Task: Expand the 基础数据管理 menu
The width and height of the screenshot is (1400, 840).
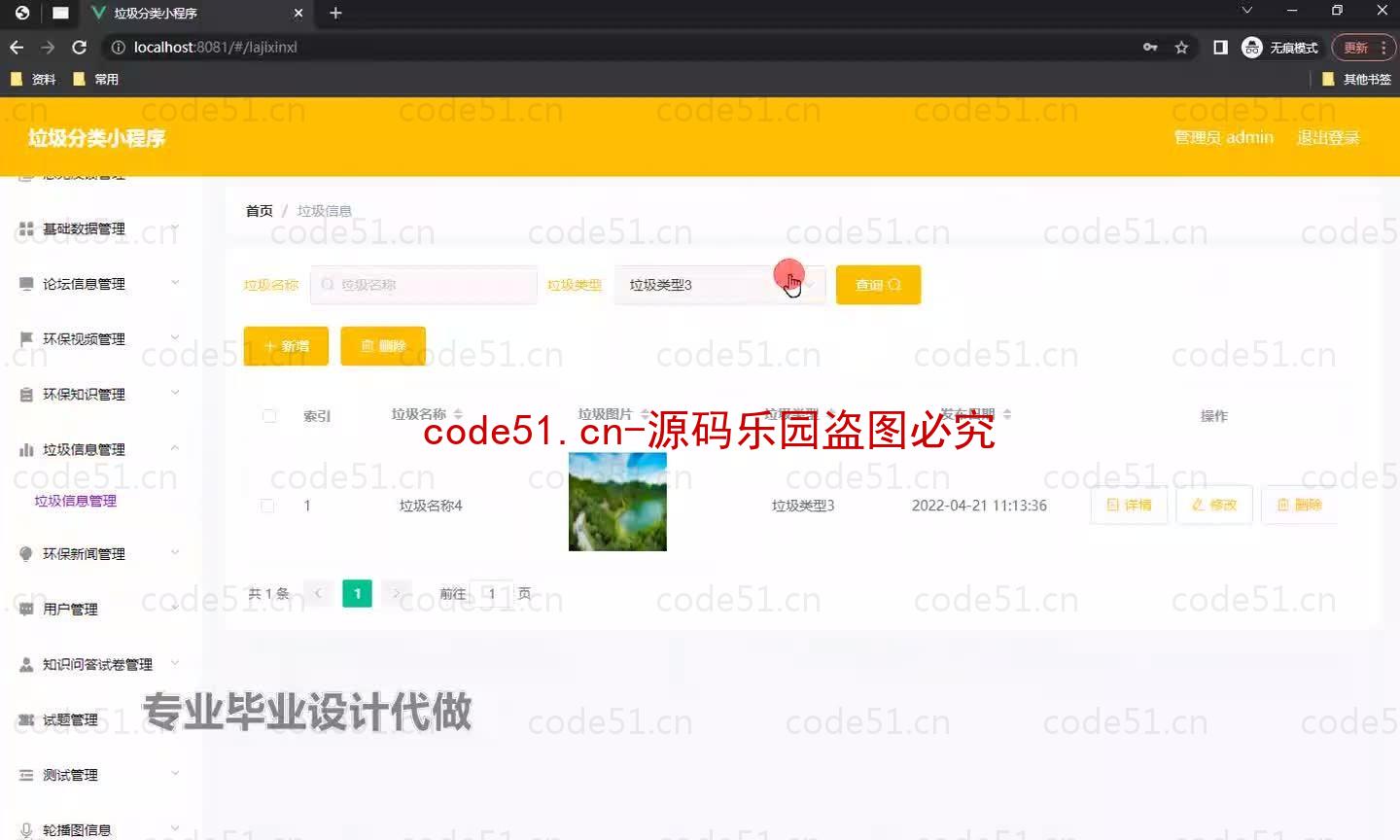Action: click(175, 227)
